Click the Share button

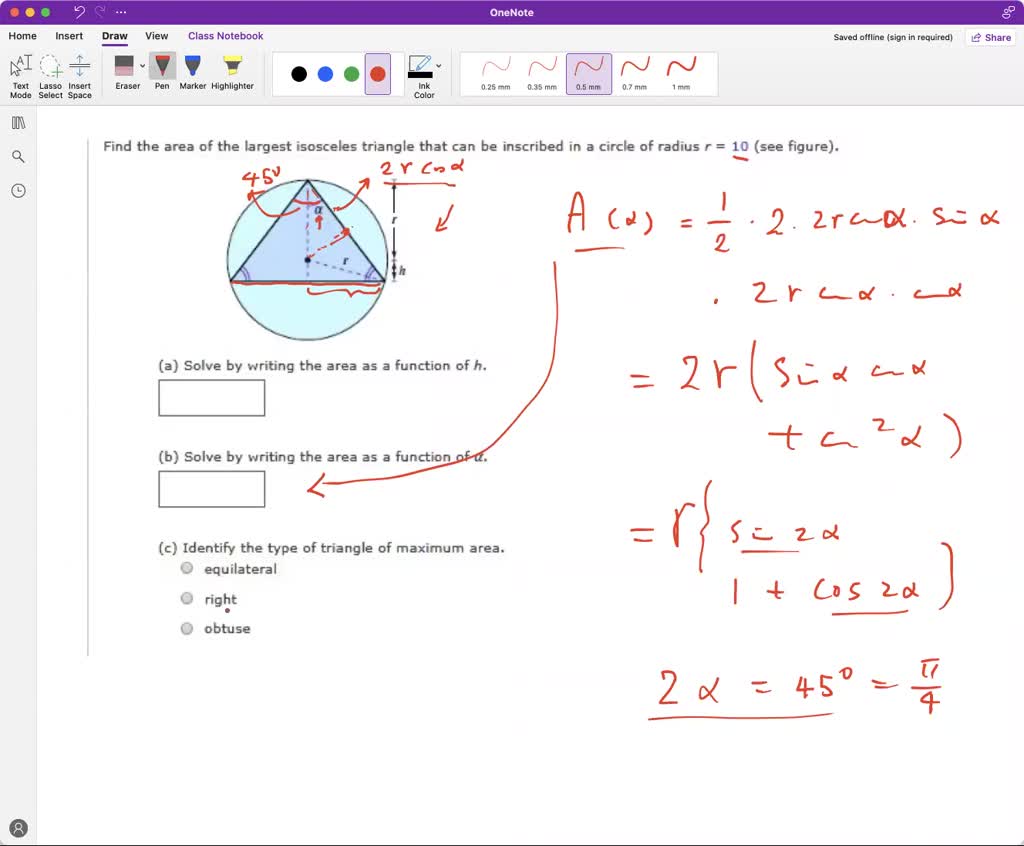(990, 37)
